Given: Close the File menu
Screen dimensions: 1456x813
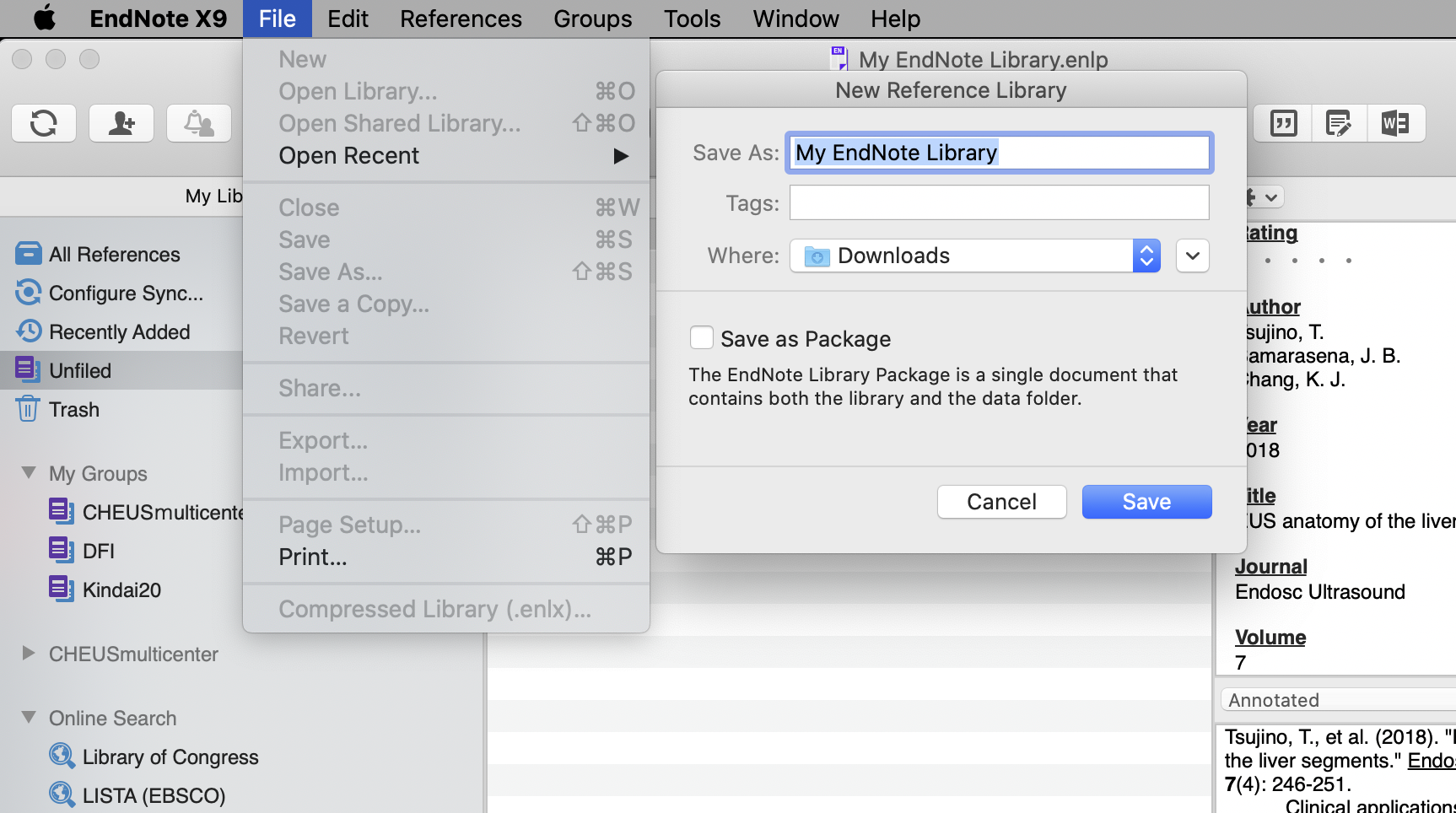Looking at the screenshot, I should pos(277,19).
